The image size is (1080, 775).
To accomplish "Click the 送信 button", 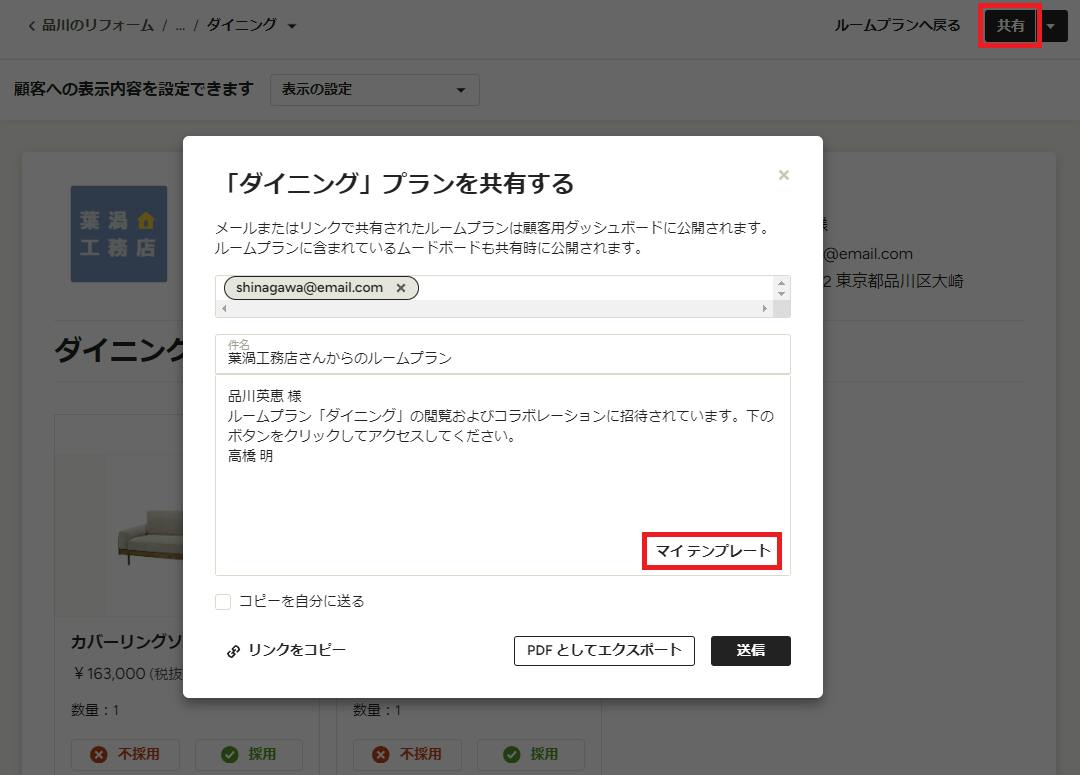I will [751, 650].
